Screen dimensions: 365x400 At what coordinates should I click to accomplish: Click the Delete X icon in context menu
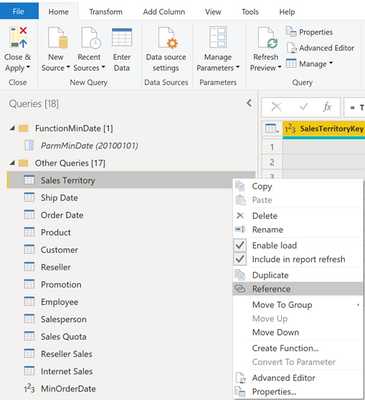point(240,216)
